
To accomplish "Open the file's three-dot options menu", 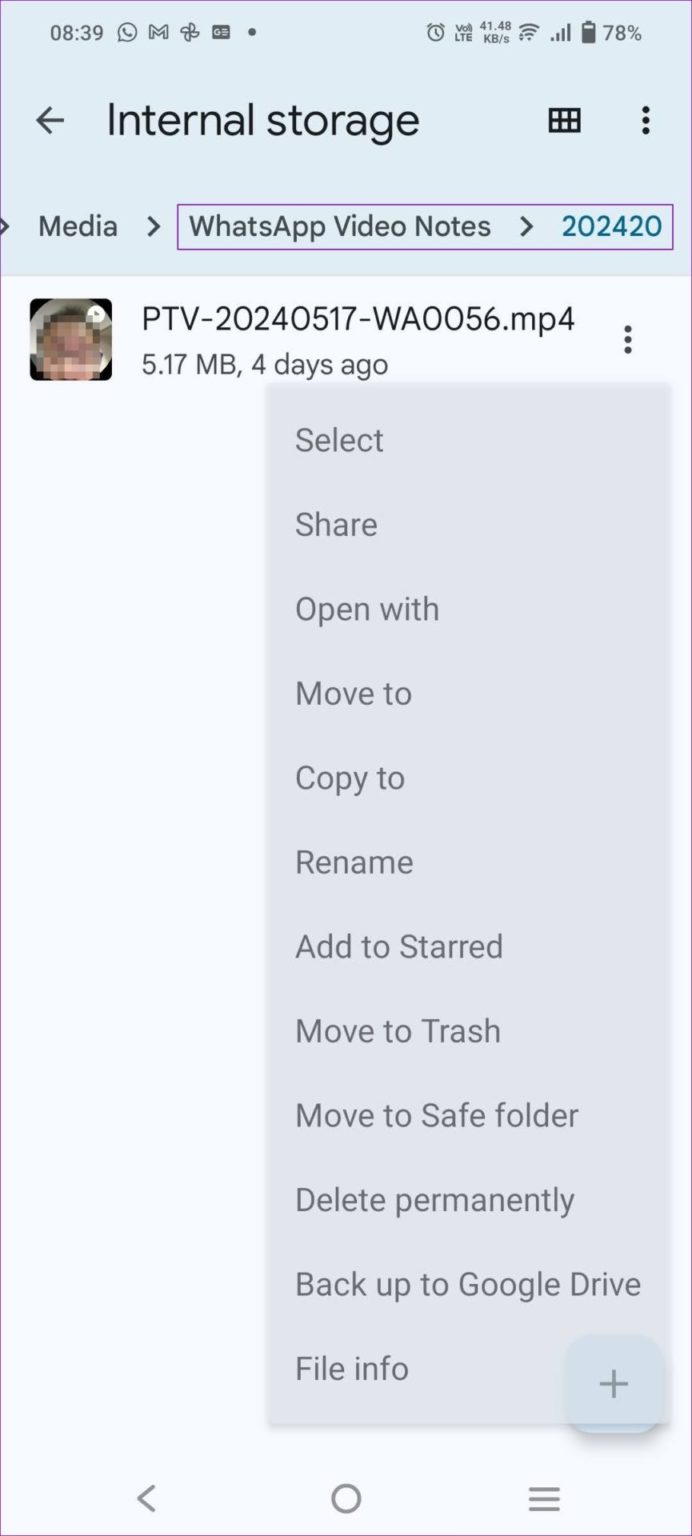I will [x=628, y=339].
